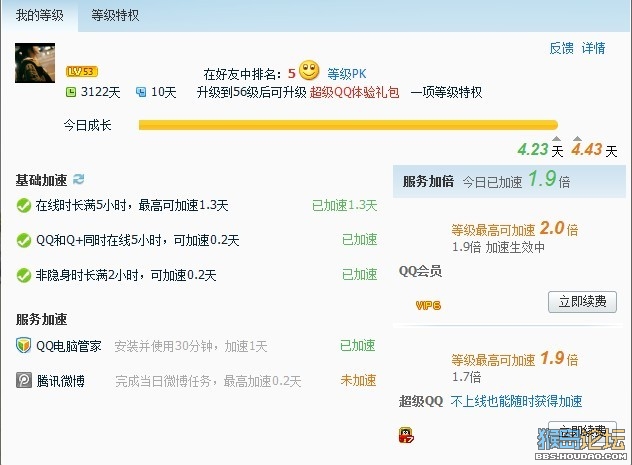Viewport: 632px width, 465px height.
Task: Click the QQ电脑管家 shield icon
Action: 23,346
